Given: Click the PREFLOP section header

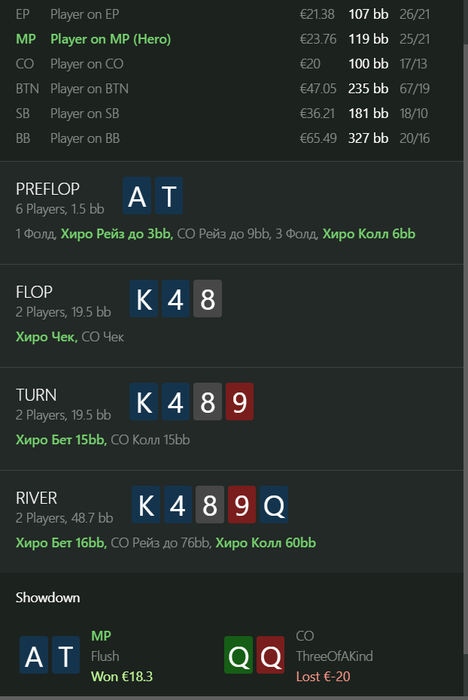Looking at the screenshot, I should click(48, 189).
